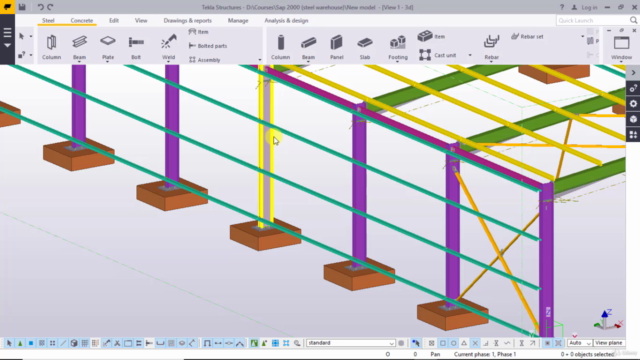This screenshot has width=640, height=360.
Task: Open the help question mark
Action: 562,7
